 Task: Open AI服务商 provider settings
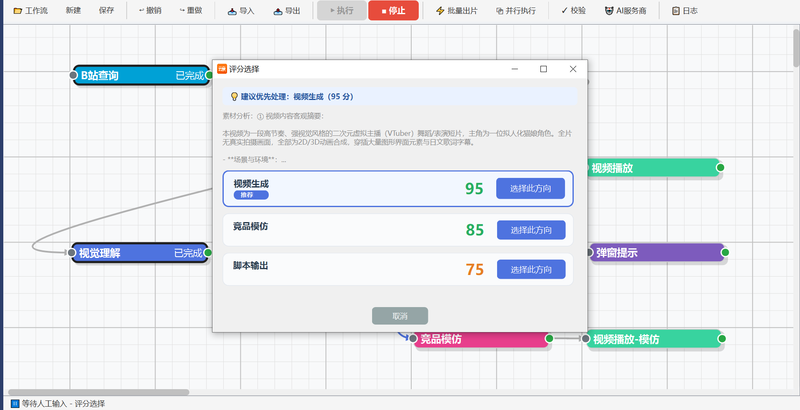pos(626,10)
